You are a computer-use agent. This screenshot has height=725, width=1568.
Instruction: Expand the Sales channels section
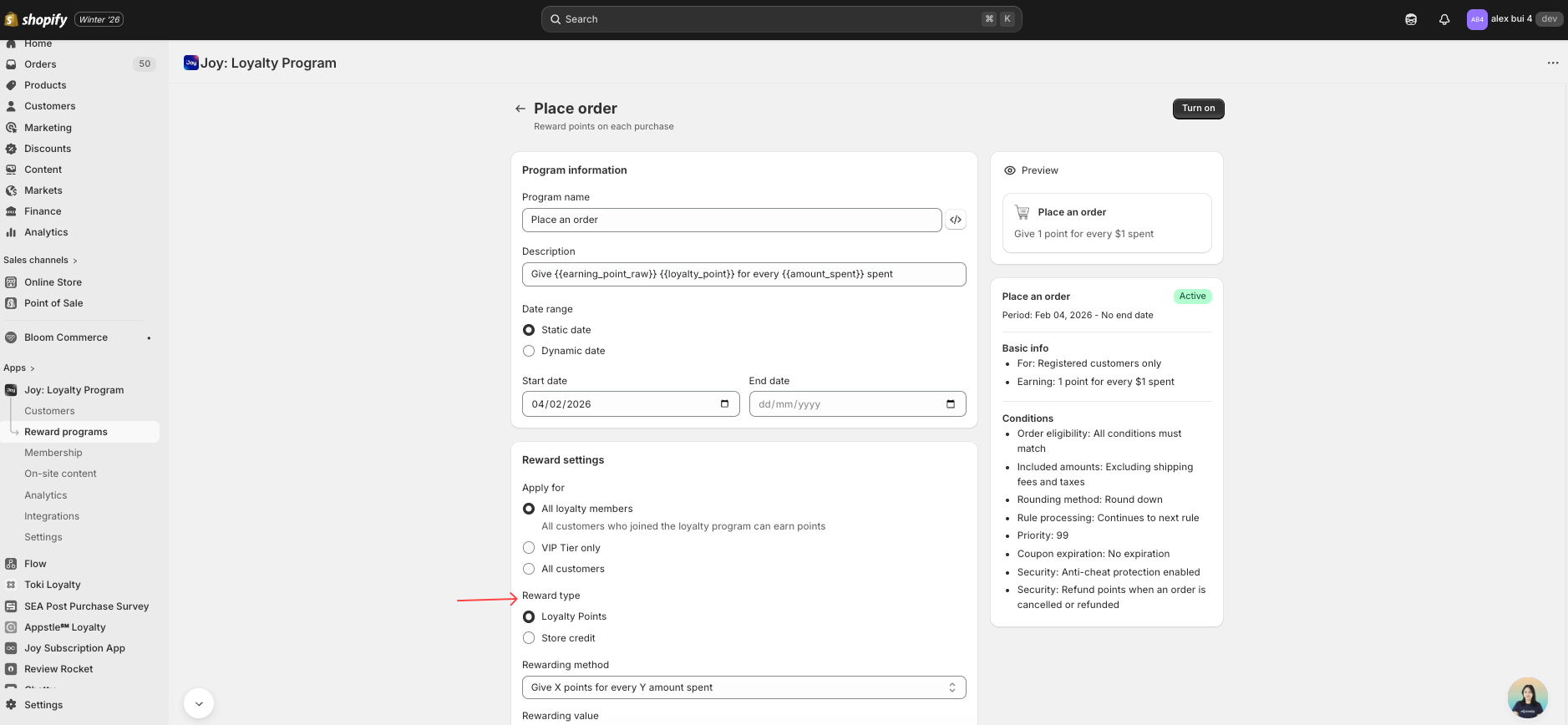40,260
